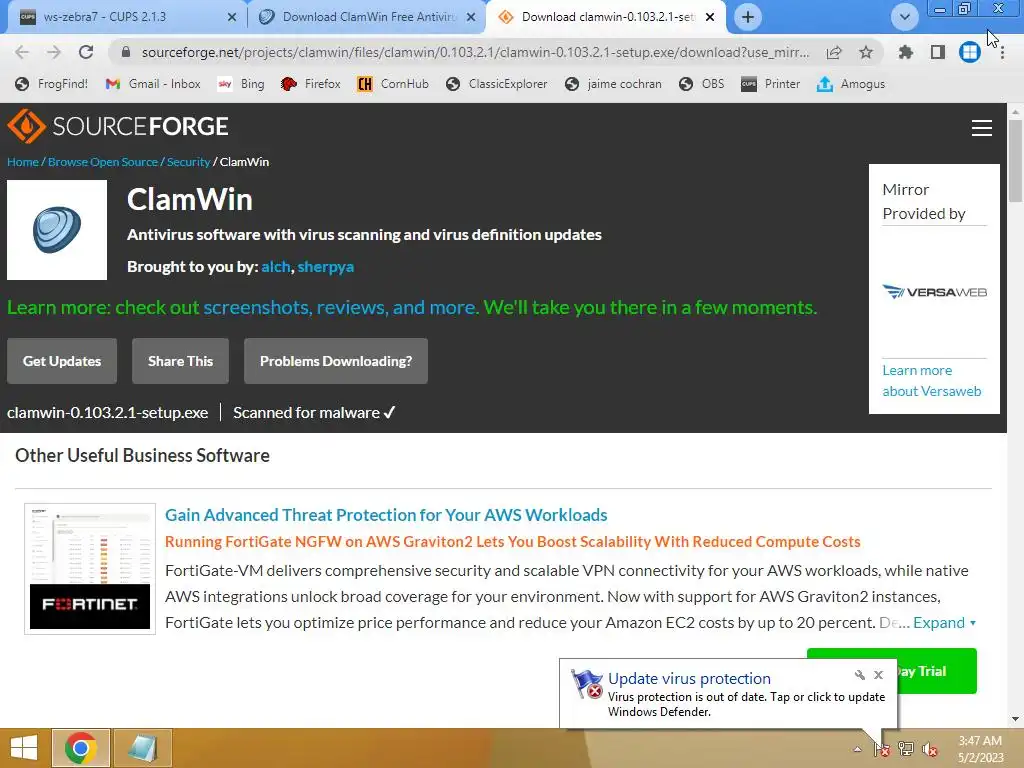Viewport: 1024px width, 768px height.
Task: Click the SourceForge logo
Action: 118,126
